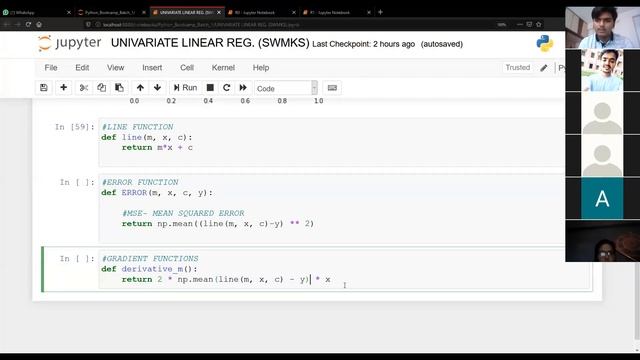640x360 pixels.
Task: Go to the browser home page icon
Action: (x=39, y=24)
